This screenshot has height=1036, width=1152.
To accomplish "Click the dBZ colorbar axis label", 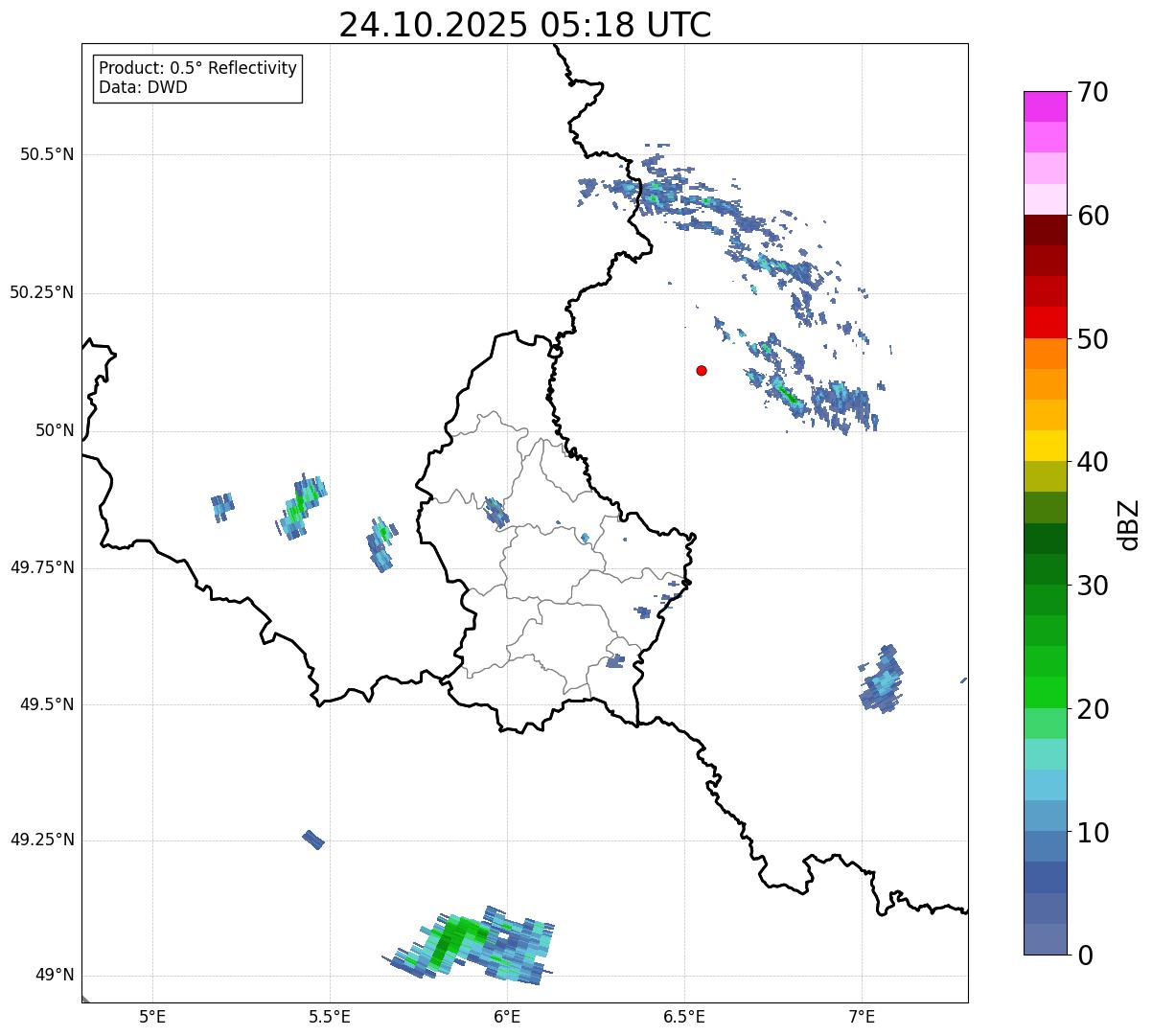I will (x=1130, y=523).
